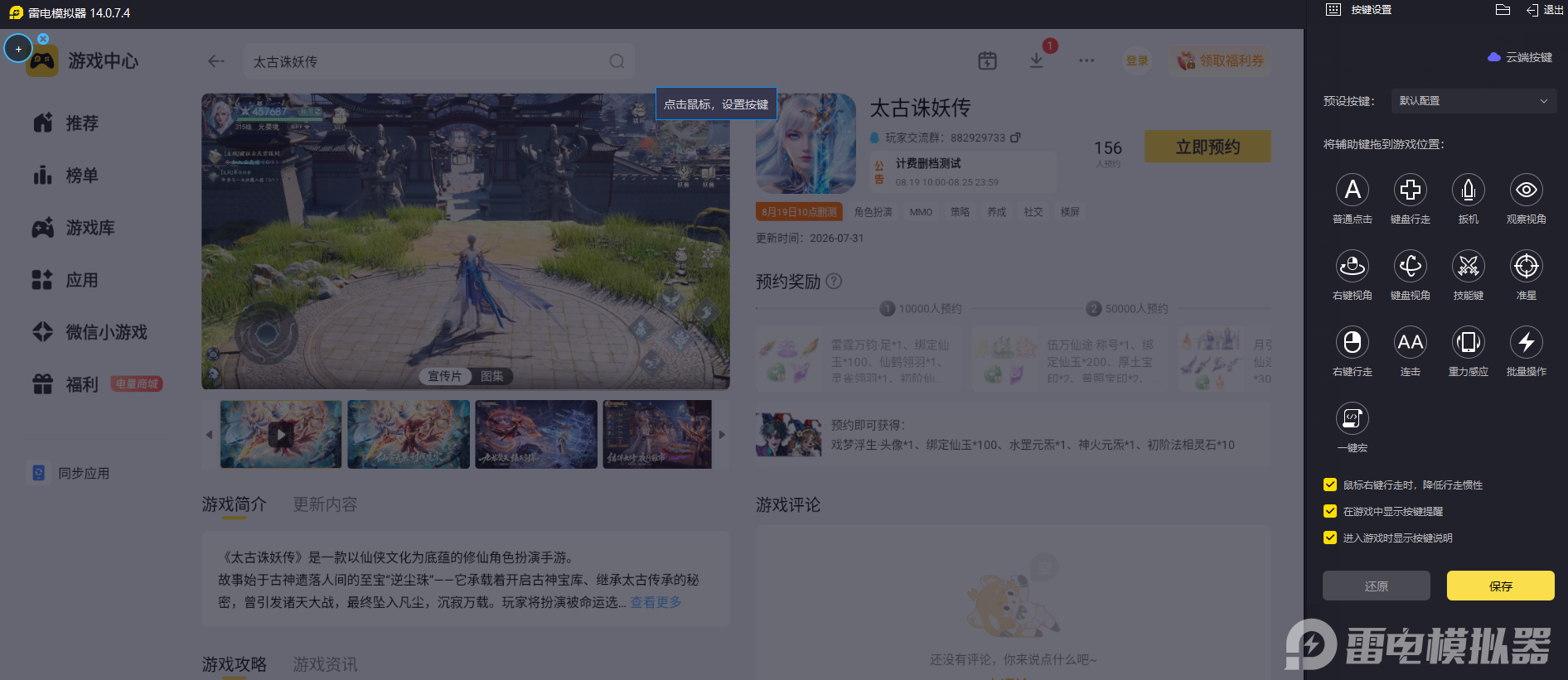The height and width of the screenshot is (680, 1568).
Task: Open the three-dot more options menu
Action: 1086,60
